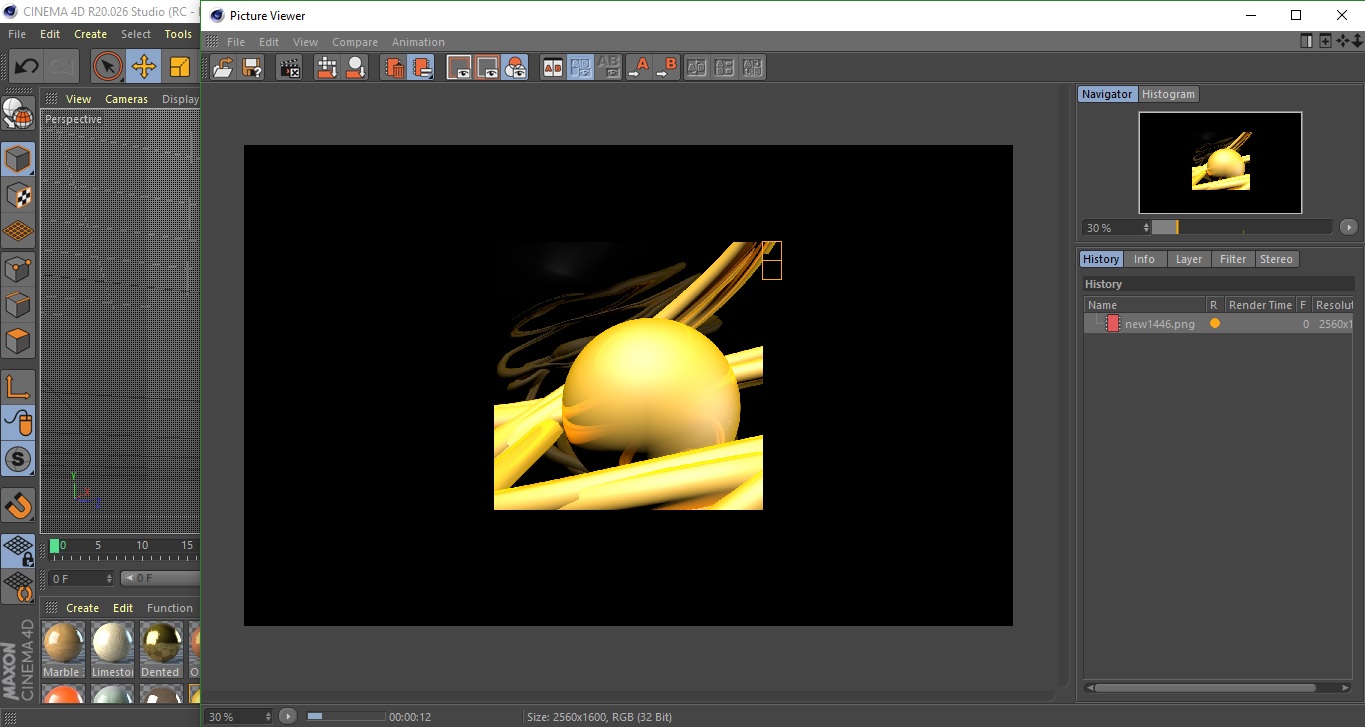Open the Compare menu

tap(354, 42)
